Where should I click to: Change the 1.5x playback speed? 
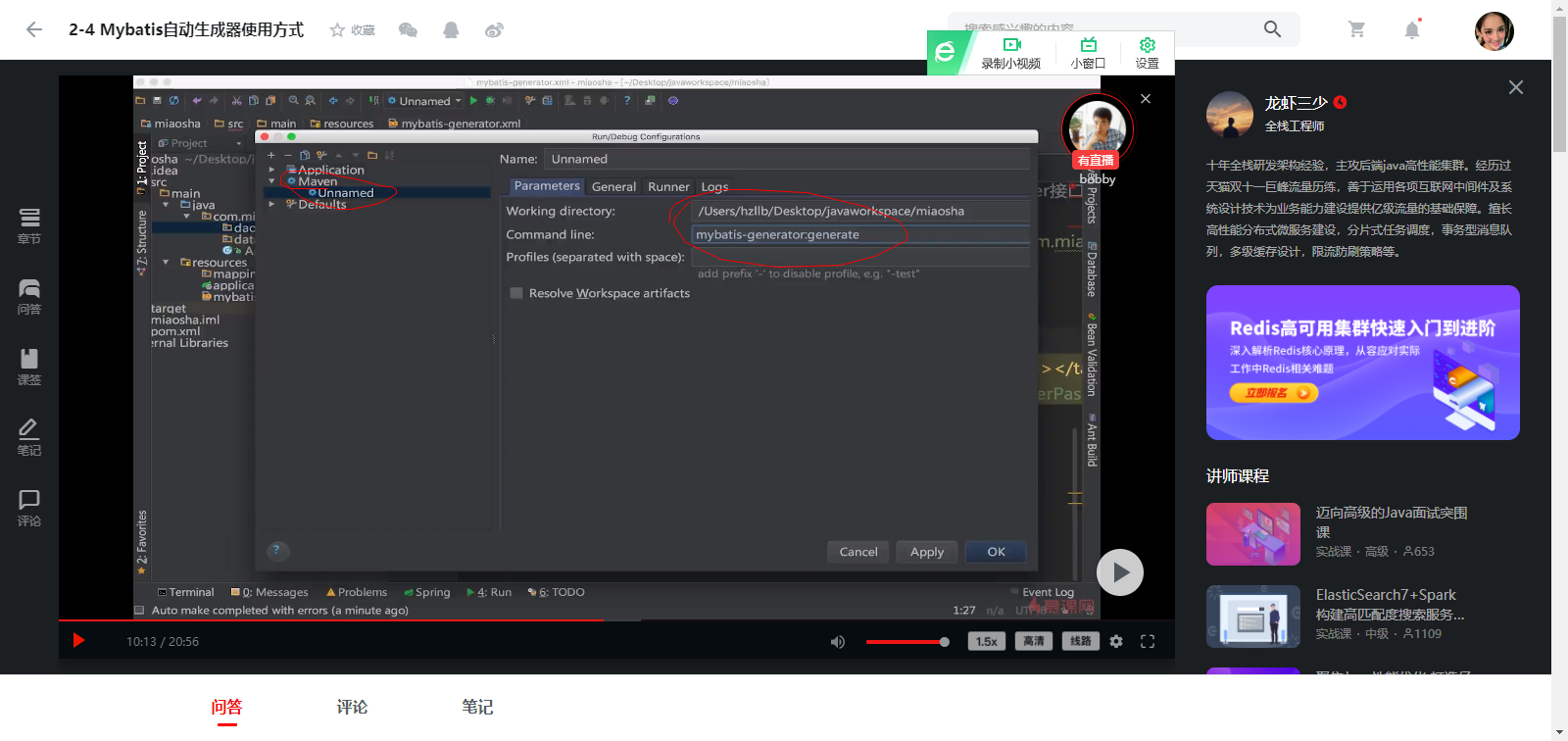pos(987,641)
